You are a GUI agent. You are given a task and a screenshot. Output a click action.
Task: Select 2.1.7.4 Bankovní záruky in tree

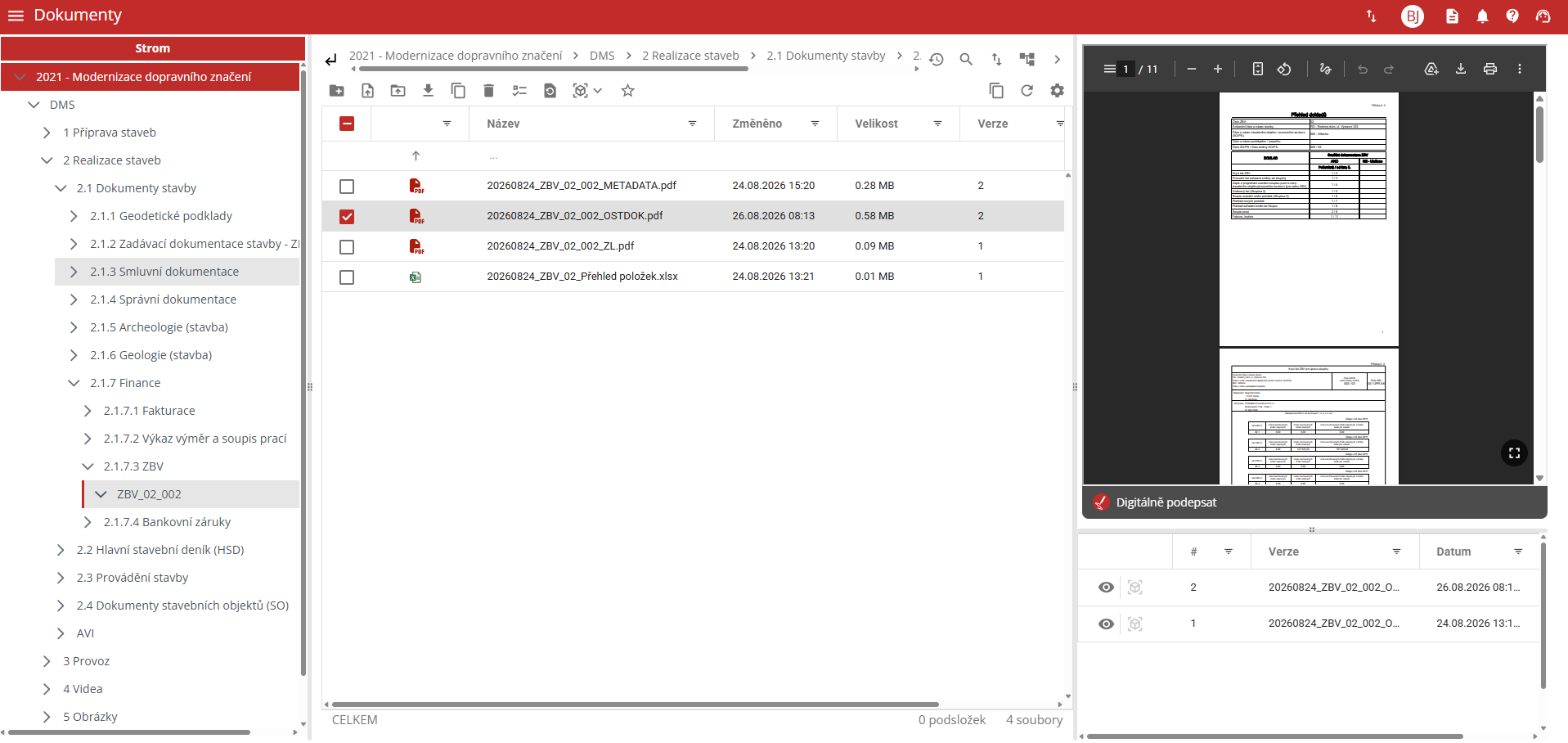[x=167, y=522]
